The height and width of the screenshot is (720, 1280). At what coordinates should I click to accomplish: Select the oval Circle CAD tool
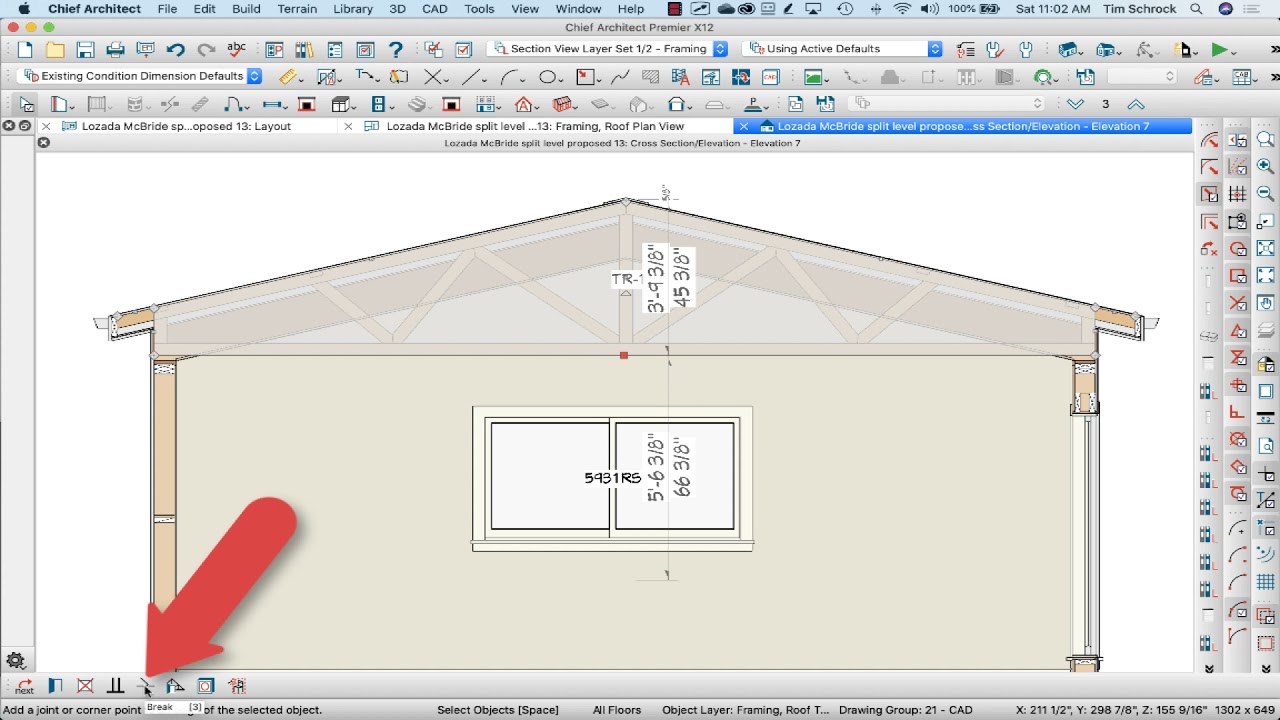coord(548,77)
